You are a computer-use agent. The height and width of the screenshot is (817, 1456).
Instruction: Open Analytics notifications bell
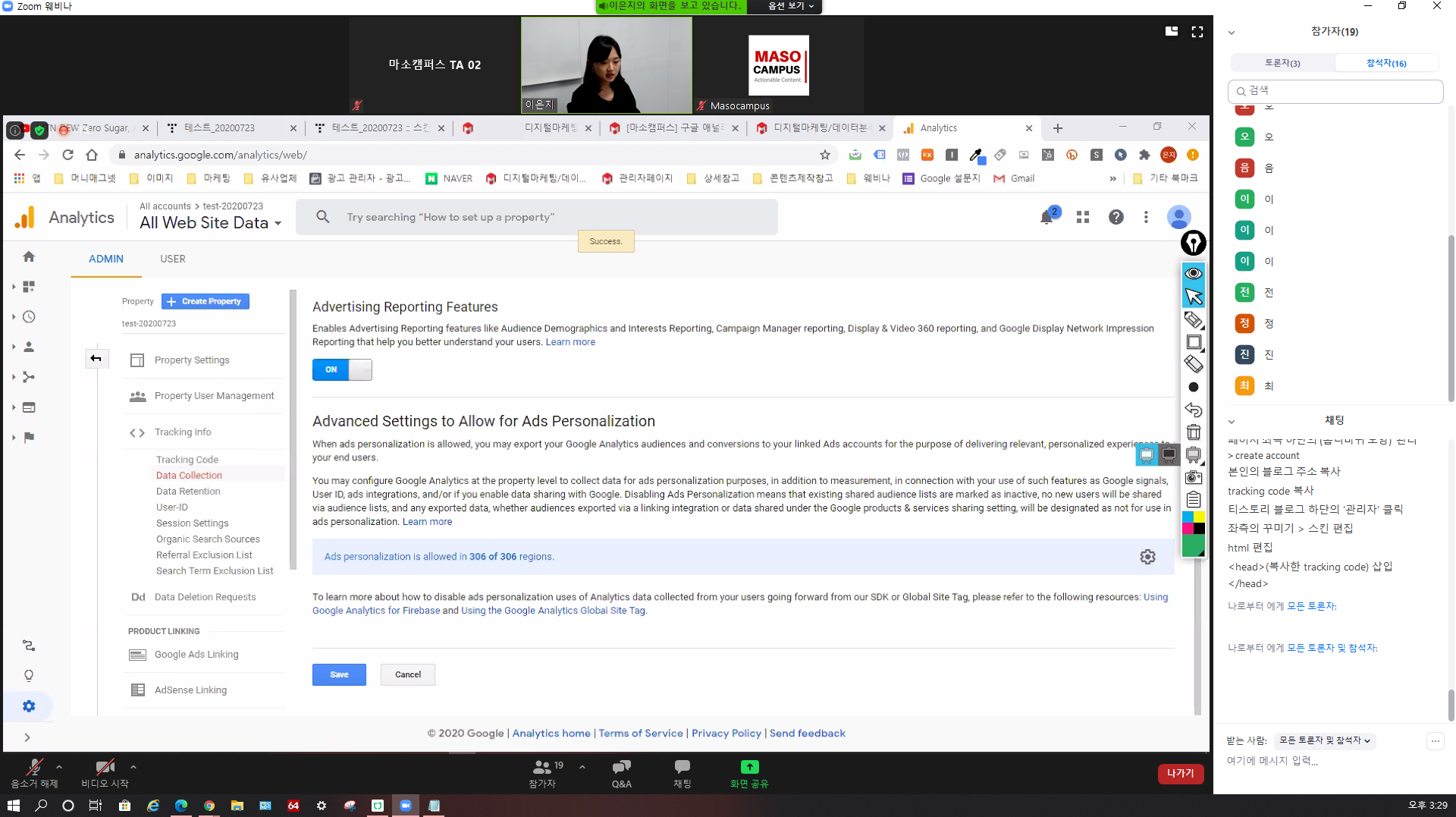[1046, 217]
